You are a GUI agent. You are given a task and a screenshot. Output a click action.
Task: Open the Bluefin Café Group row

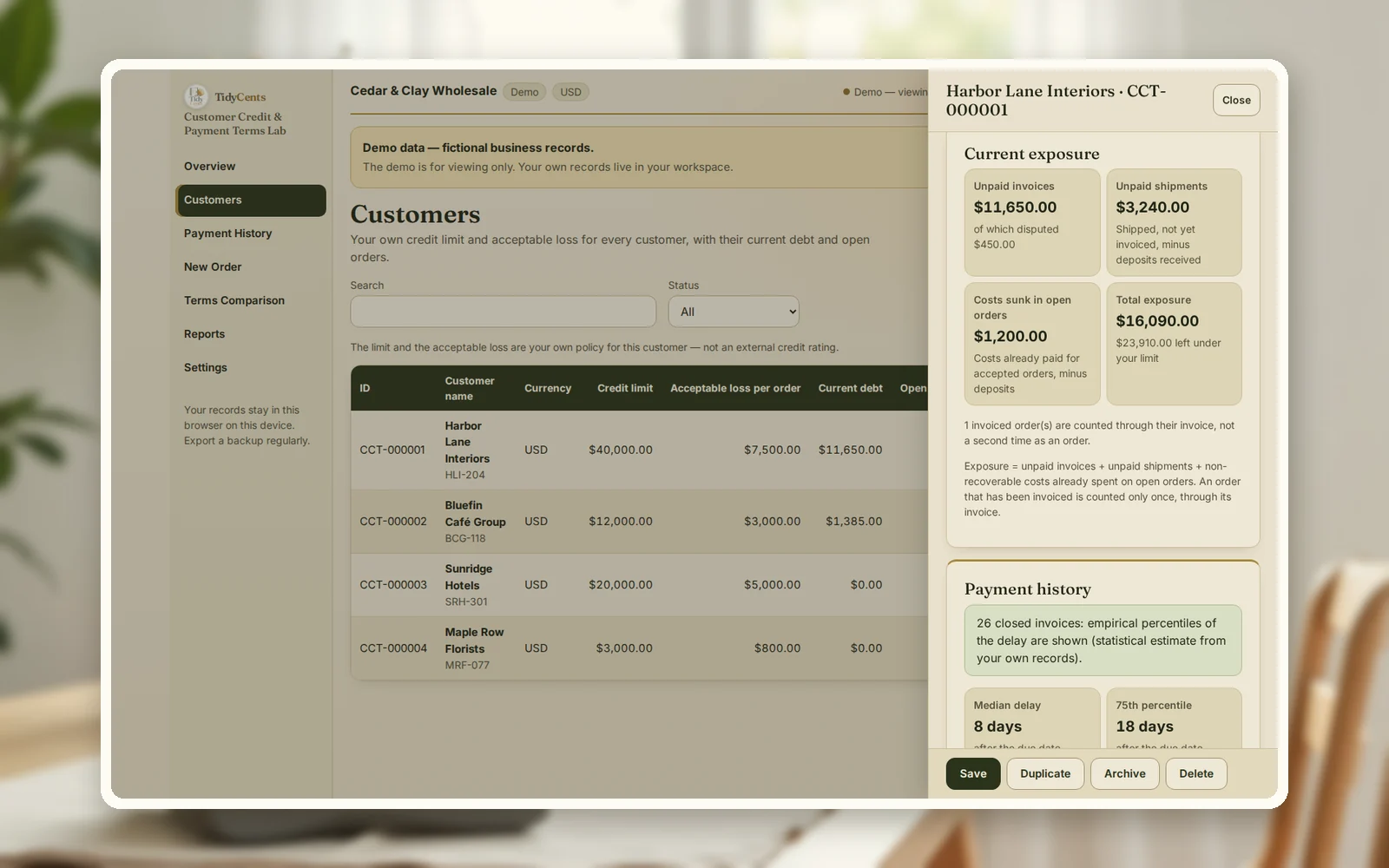639,522
